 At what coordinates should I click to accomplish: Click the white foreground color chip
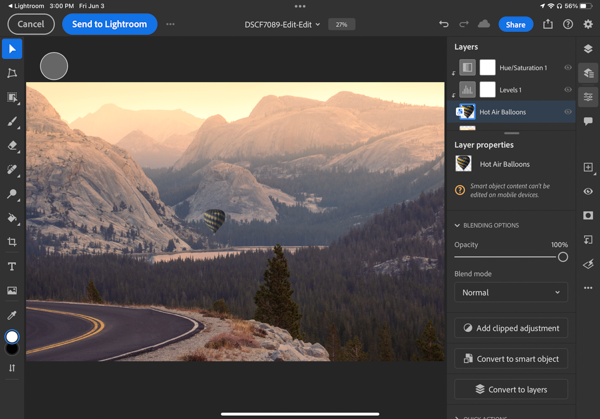pyautogui.click(x=12, y=337)
